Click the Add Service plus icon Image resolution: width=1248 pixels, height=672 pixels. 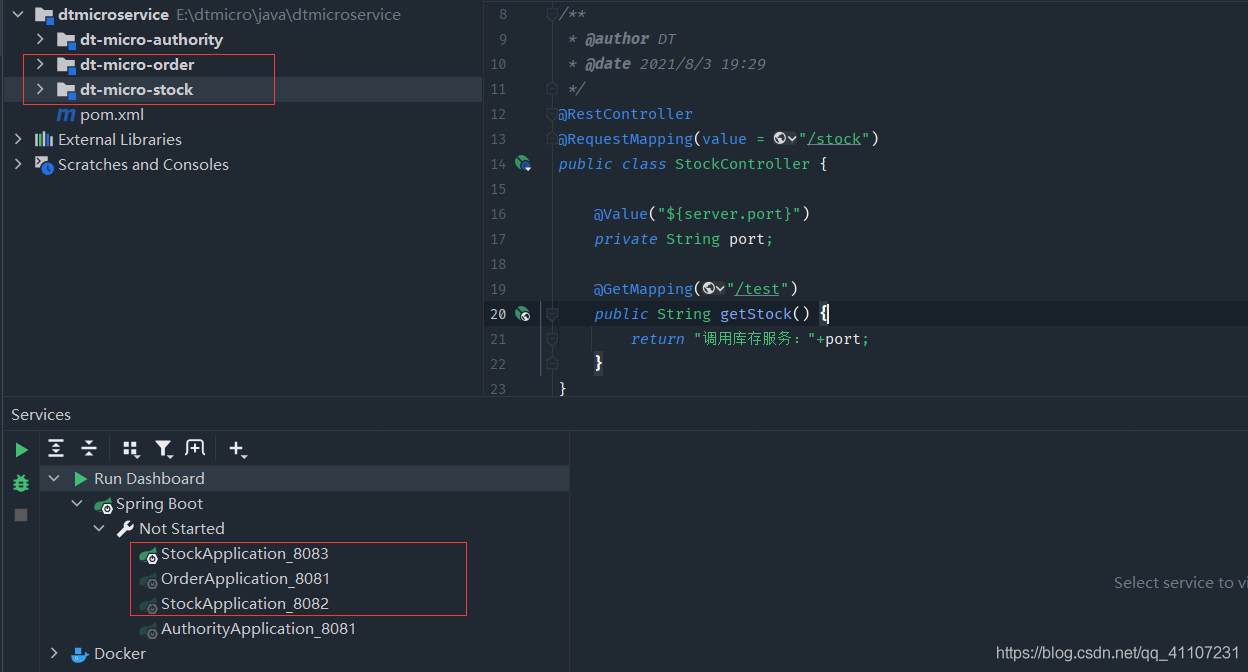point(237,449)
